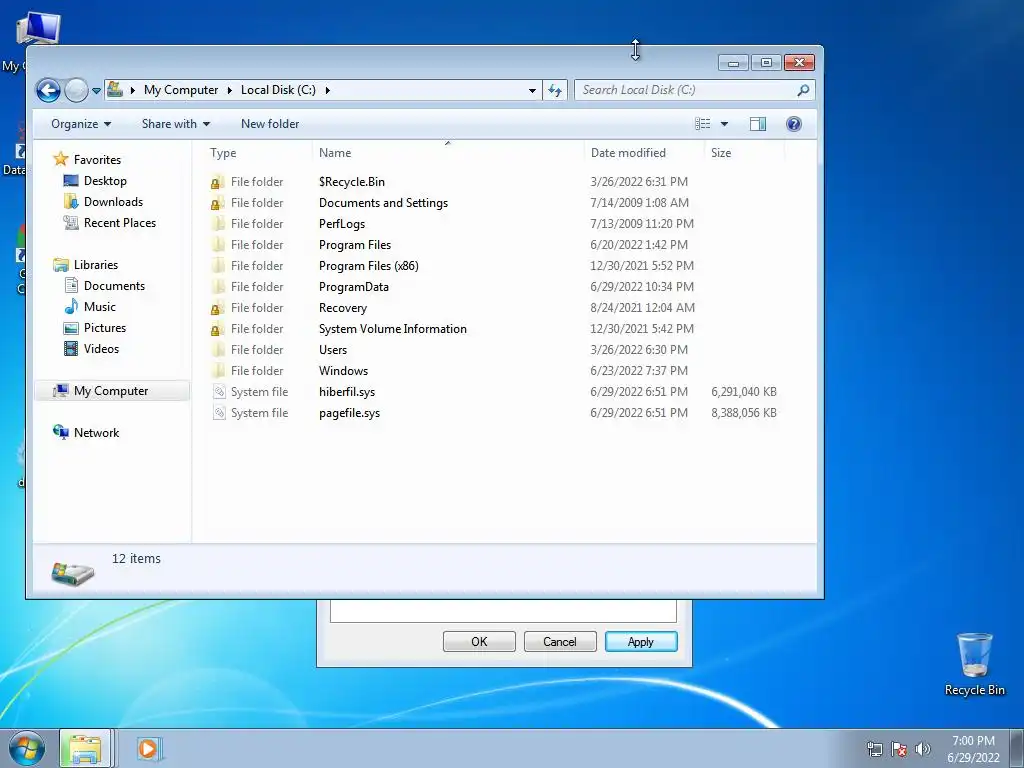
Task: Go back with the blue Back arrow
Action: coord(48,90)
